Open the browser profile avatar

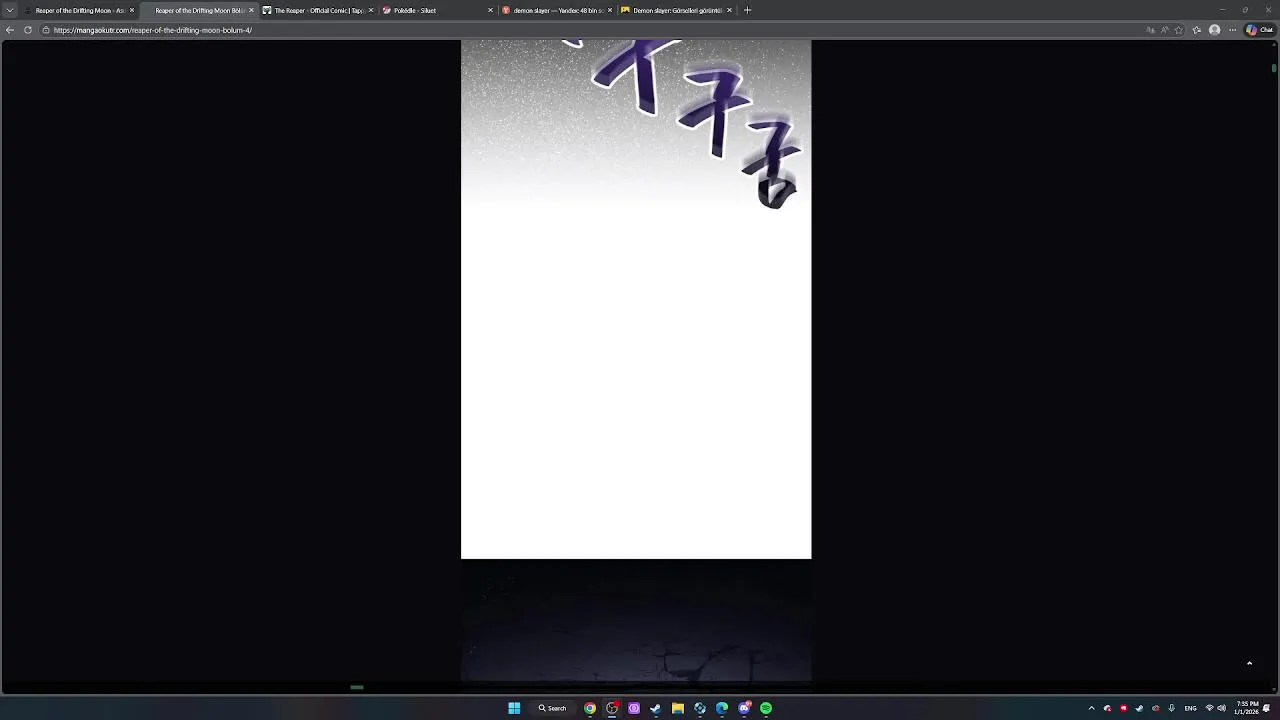coord(1215,30)
